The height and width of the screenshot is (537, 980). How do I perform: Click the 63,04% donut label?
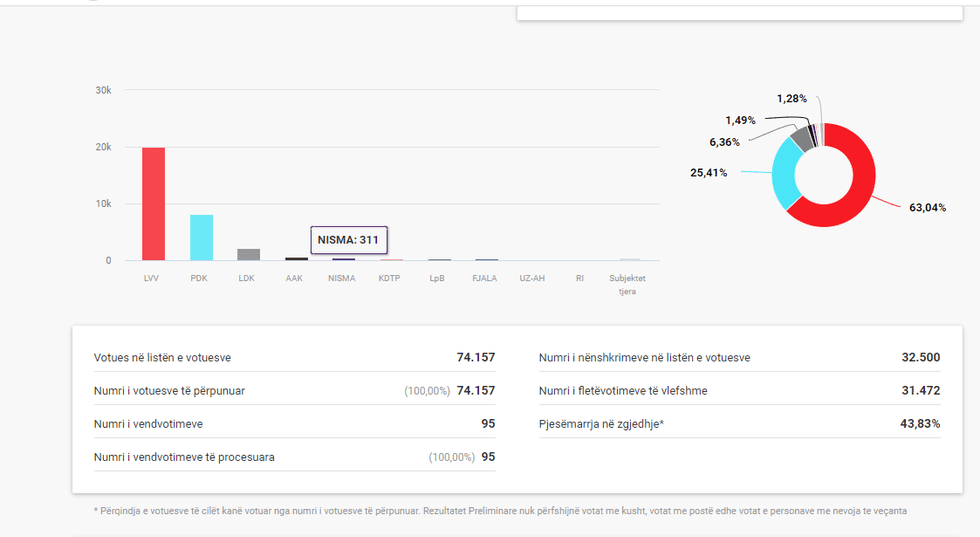pos(927,208)
